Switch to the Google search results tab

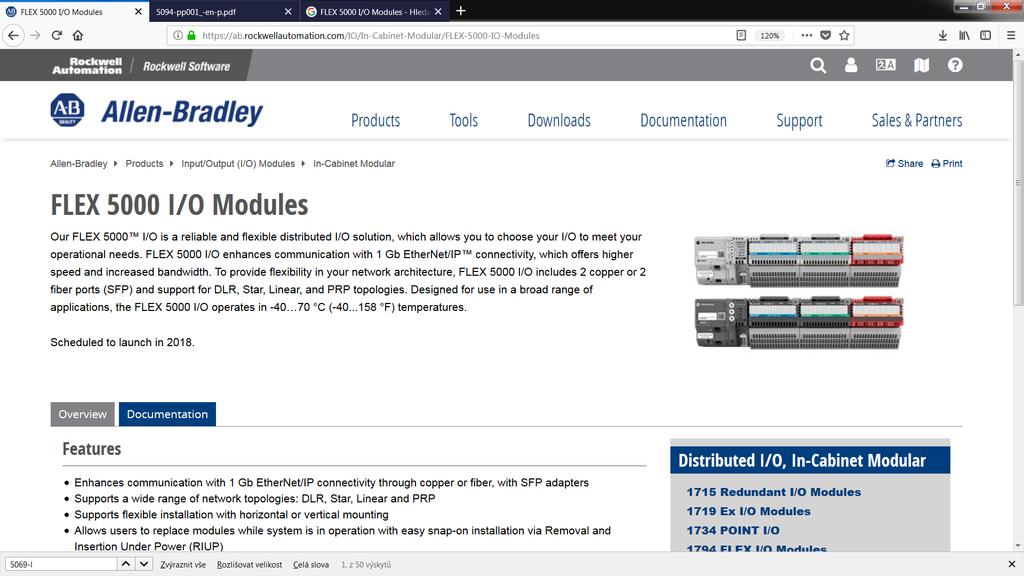[375, 11]
